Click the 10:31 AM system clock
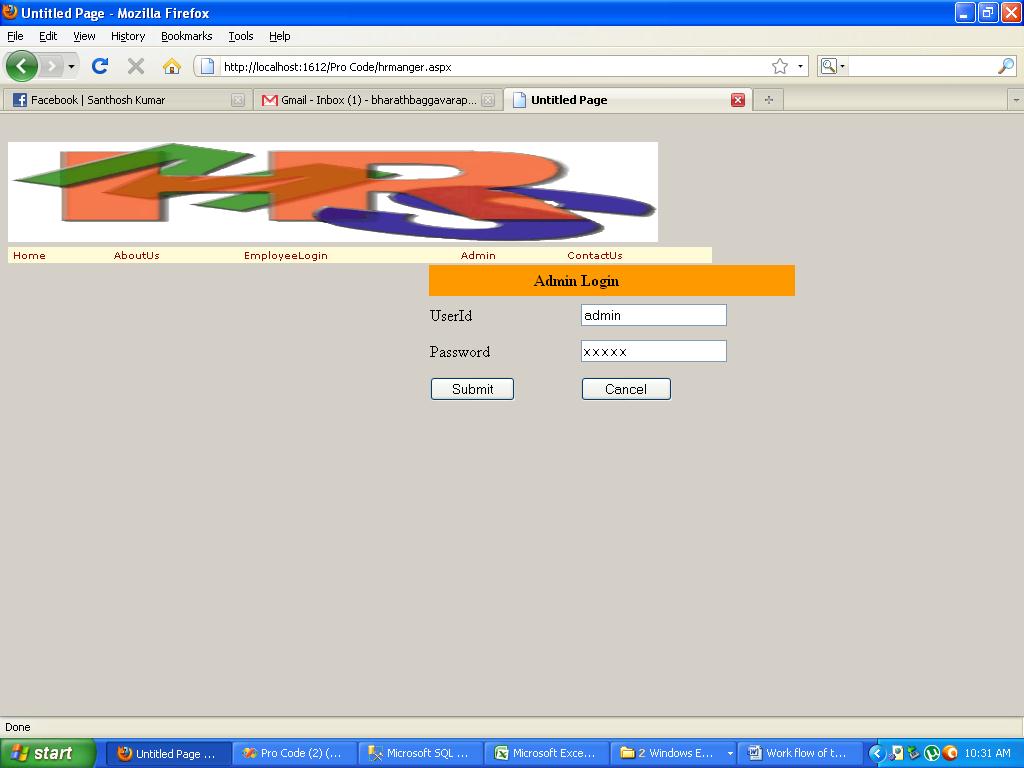This screenshot has width=1024, height=768. click(987, 753)
